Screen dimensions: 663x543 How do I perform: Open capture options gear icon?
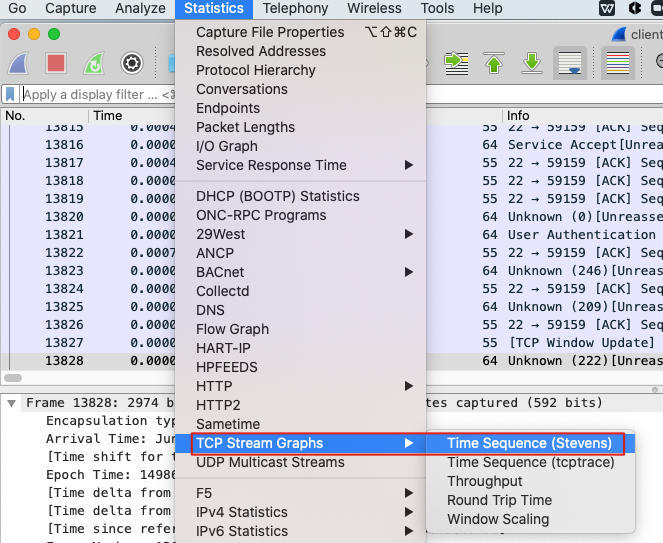pyautogui.click(x=131, y=63)
